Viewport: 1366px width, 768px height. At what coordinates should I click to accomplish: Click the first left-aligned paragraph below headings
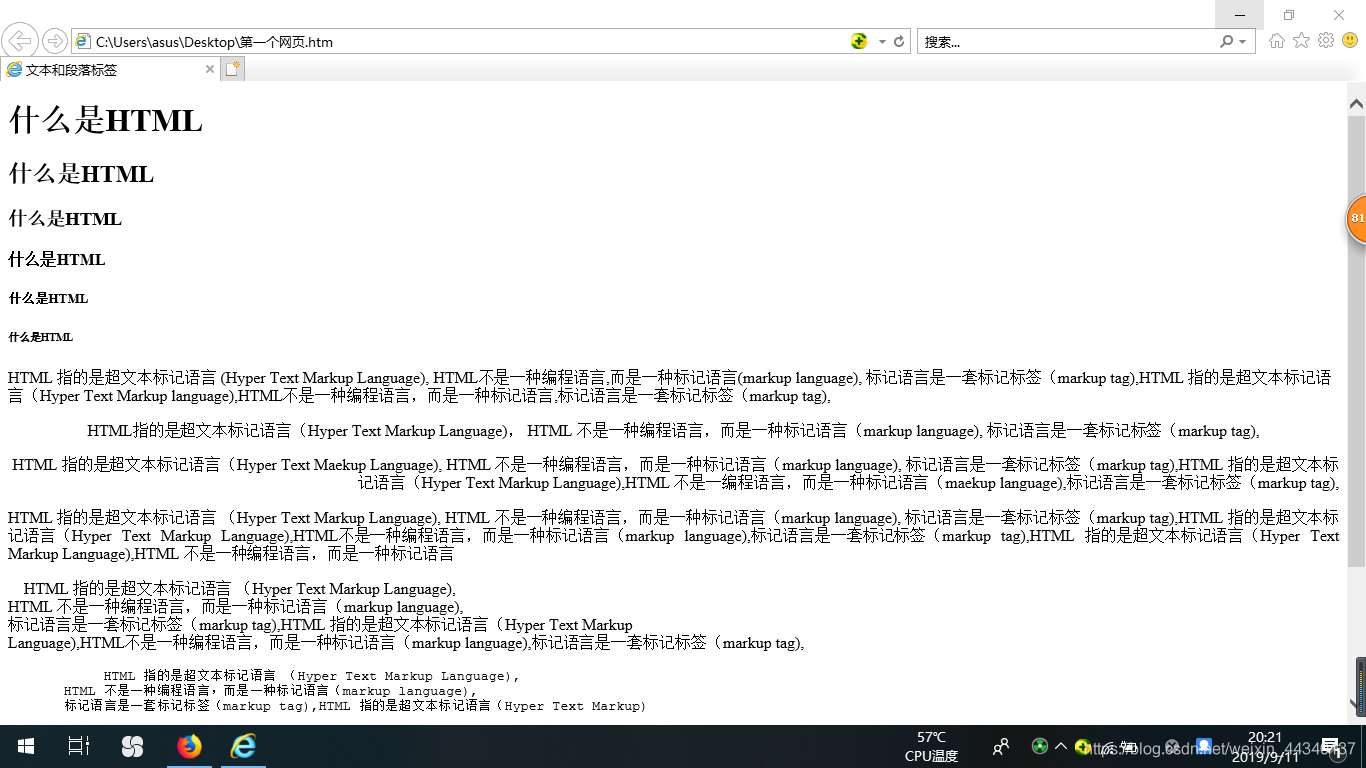coord(670,387)
